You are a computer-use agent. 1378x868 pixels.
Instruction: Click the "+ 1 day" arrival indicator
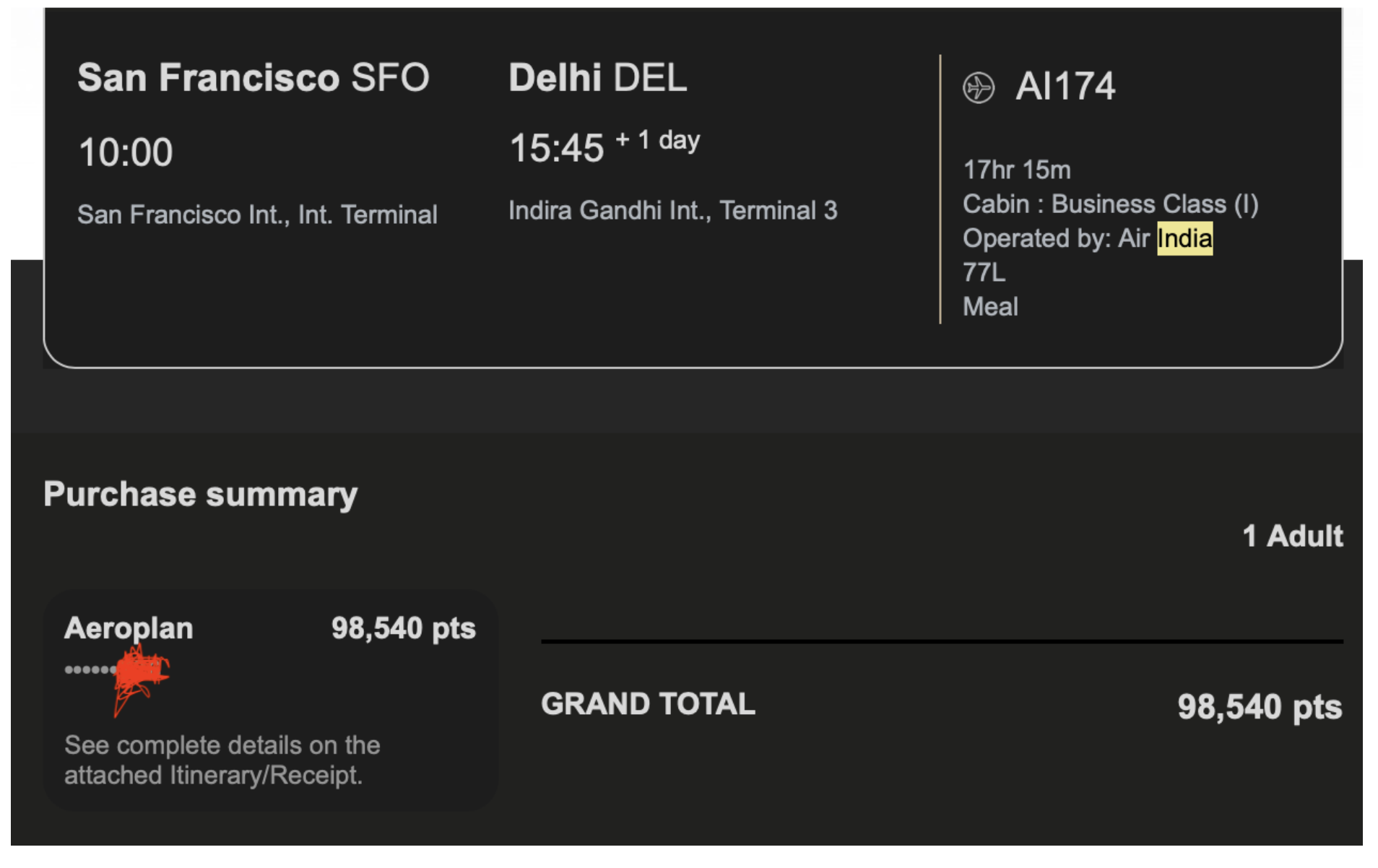[657, 139]
